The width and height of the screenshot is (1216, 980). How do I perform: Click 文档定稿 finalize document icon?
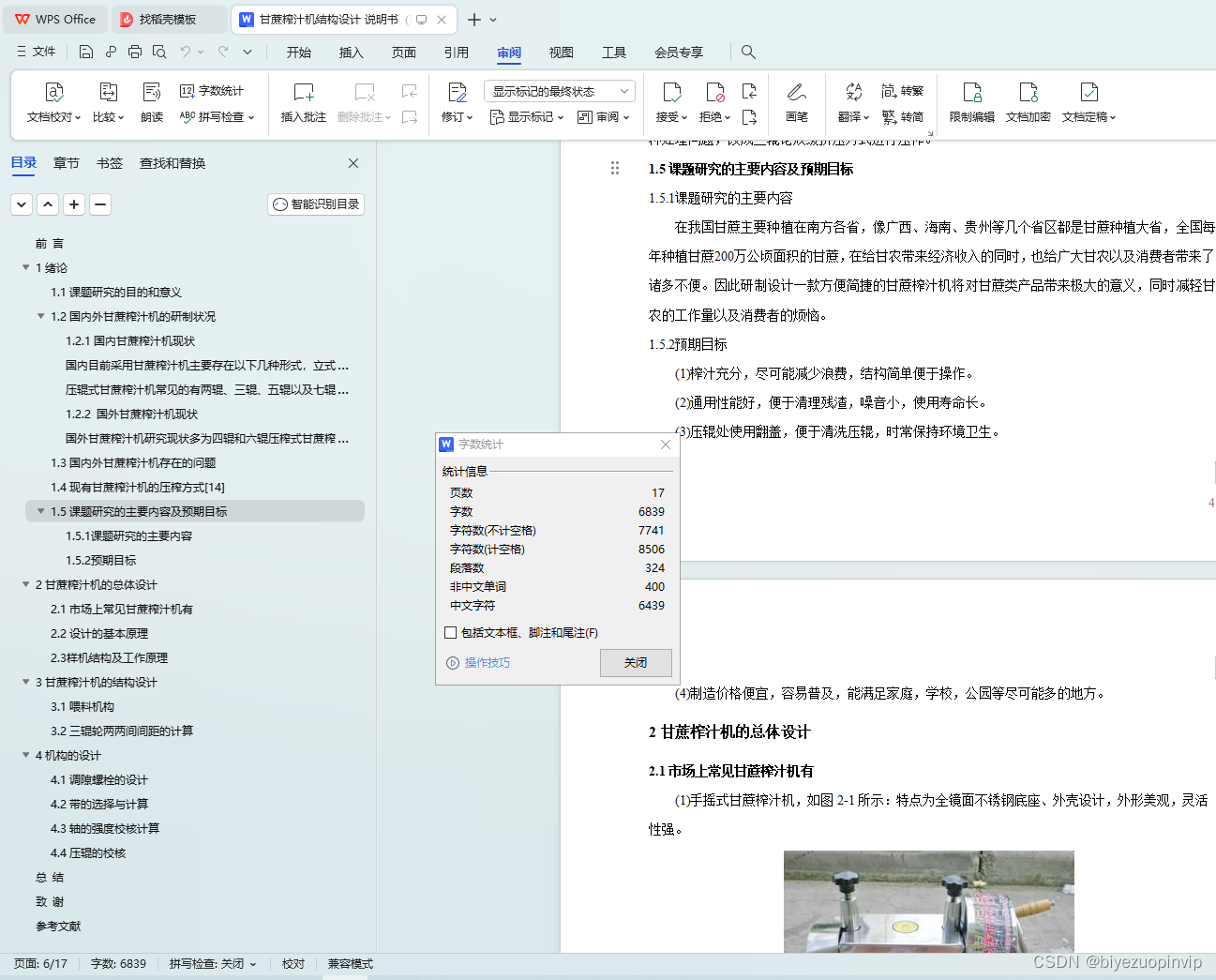click(x=1088, y=92)
